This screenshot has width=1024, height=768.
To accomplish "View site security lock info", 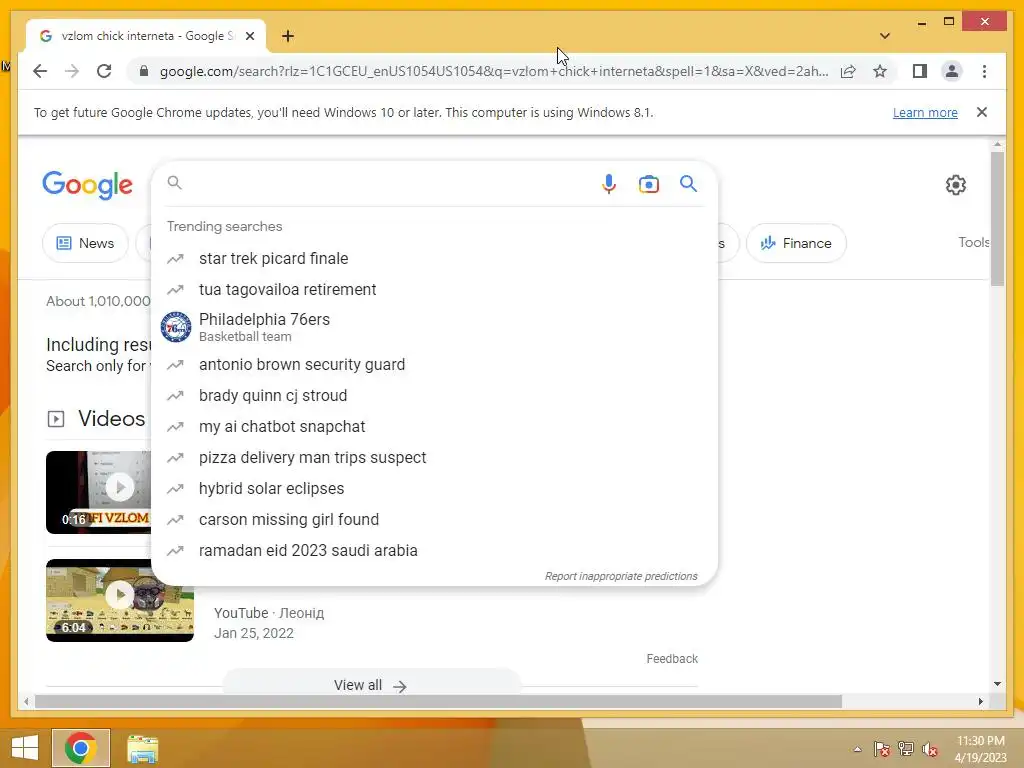I will click(144, 71).
